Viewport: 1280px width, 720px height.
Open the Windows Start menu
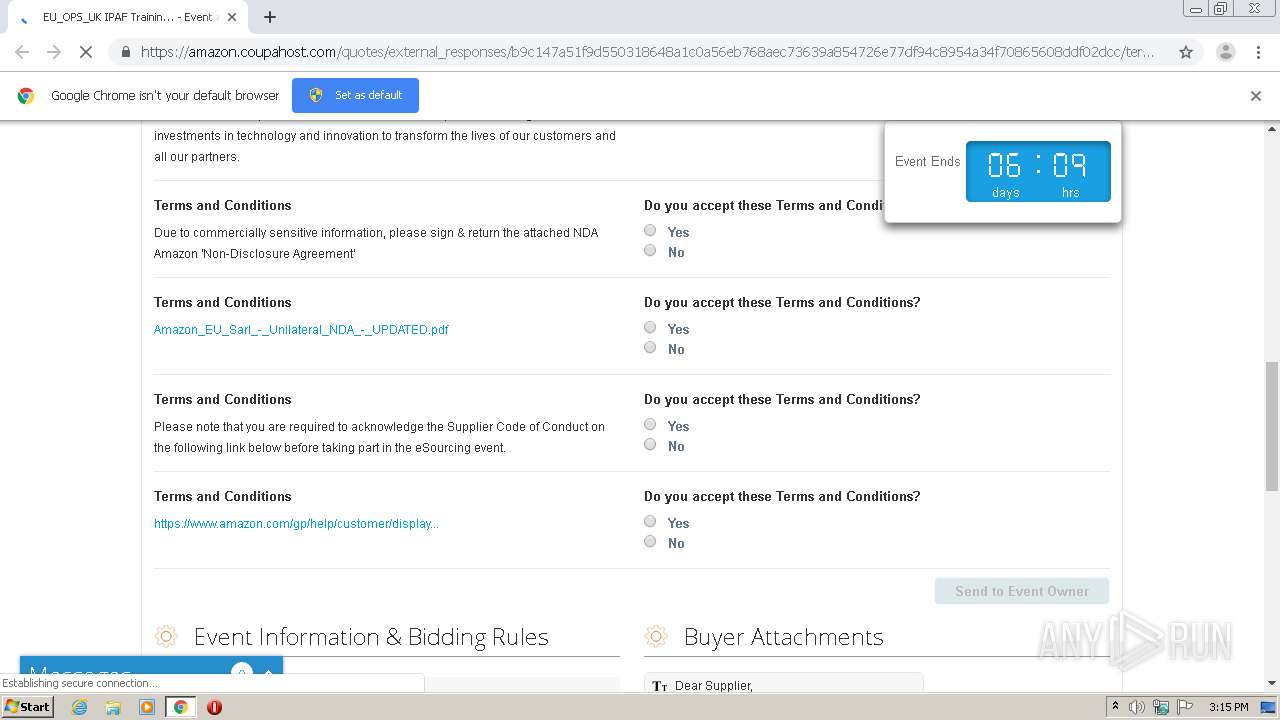tap(28, 707)
